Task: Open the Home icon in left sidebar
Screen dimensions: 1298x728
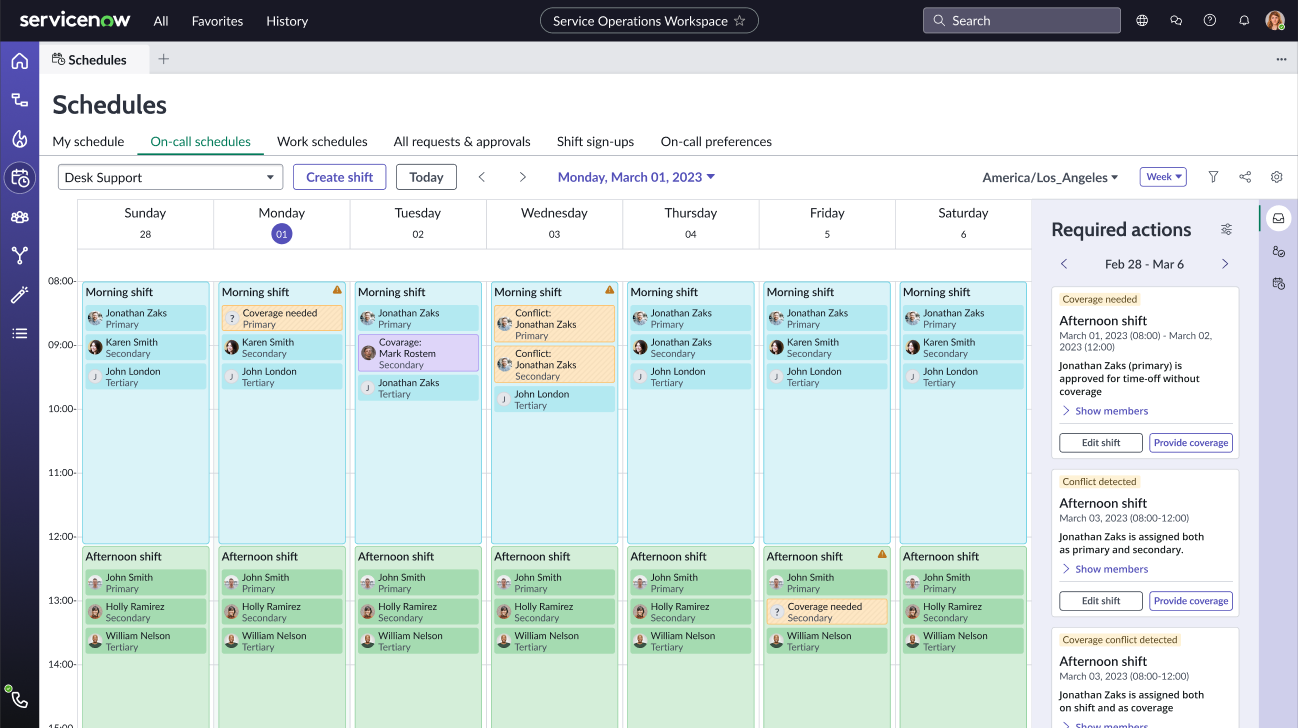Action: point(19,61)
